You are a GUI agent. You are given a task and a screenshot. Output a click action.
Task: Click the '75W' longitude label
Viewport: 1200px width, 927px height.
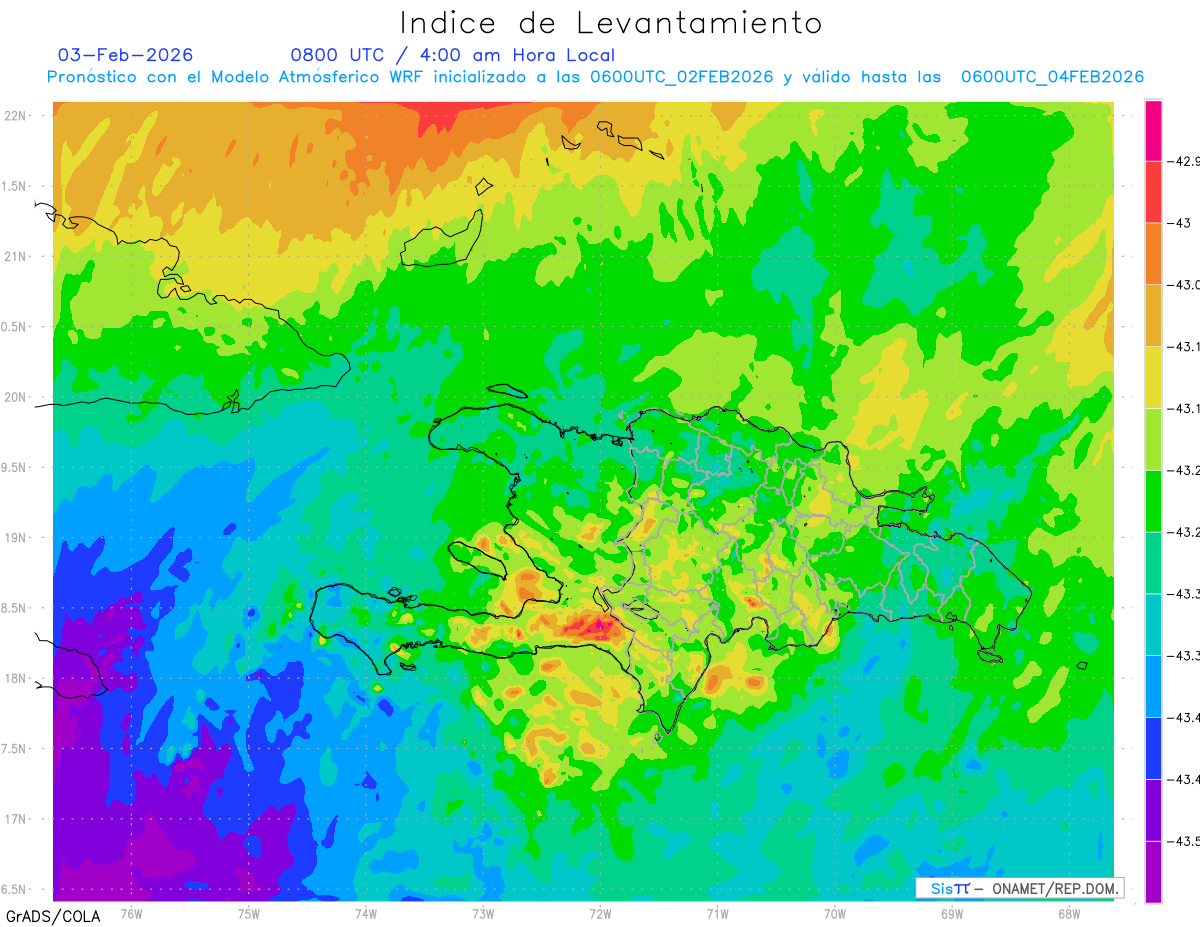(x=249, y=913)
